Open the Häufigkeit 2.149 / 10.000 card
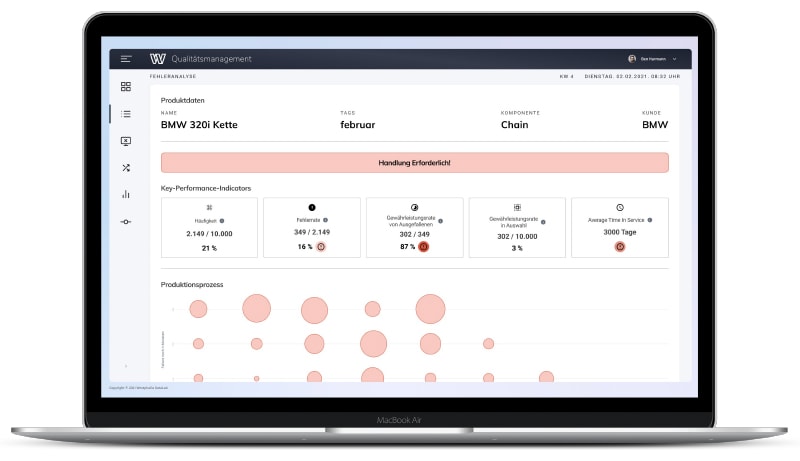The height and width of the screenshot is (461, 800). pyautogui.click(x=209, y=227)
